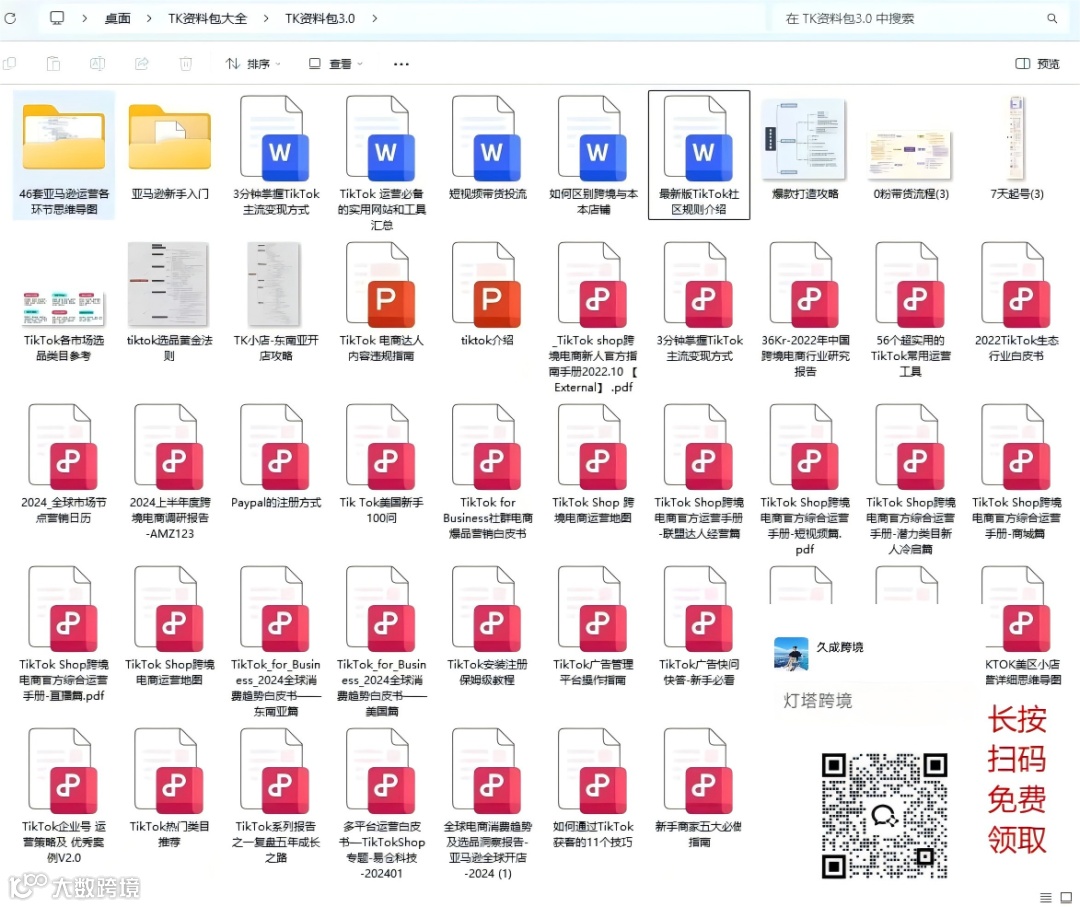Viewport: 1080px width, 907px height.
Task: Open the 查看 view dropdown
Action: click(x=335, y=64)
